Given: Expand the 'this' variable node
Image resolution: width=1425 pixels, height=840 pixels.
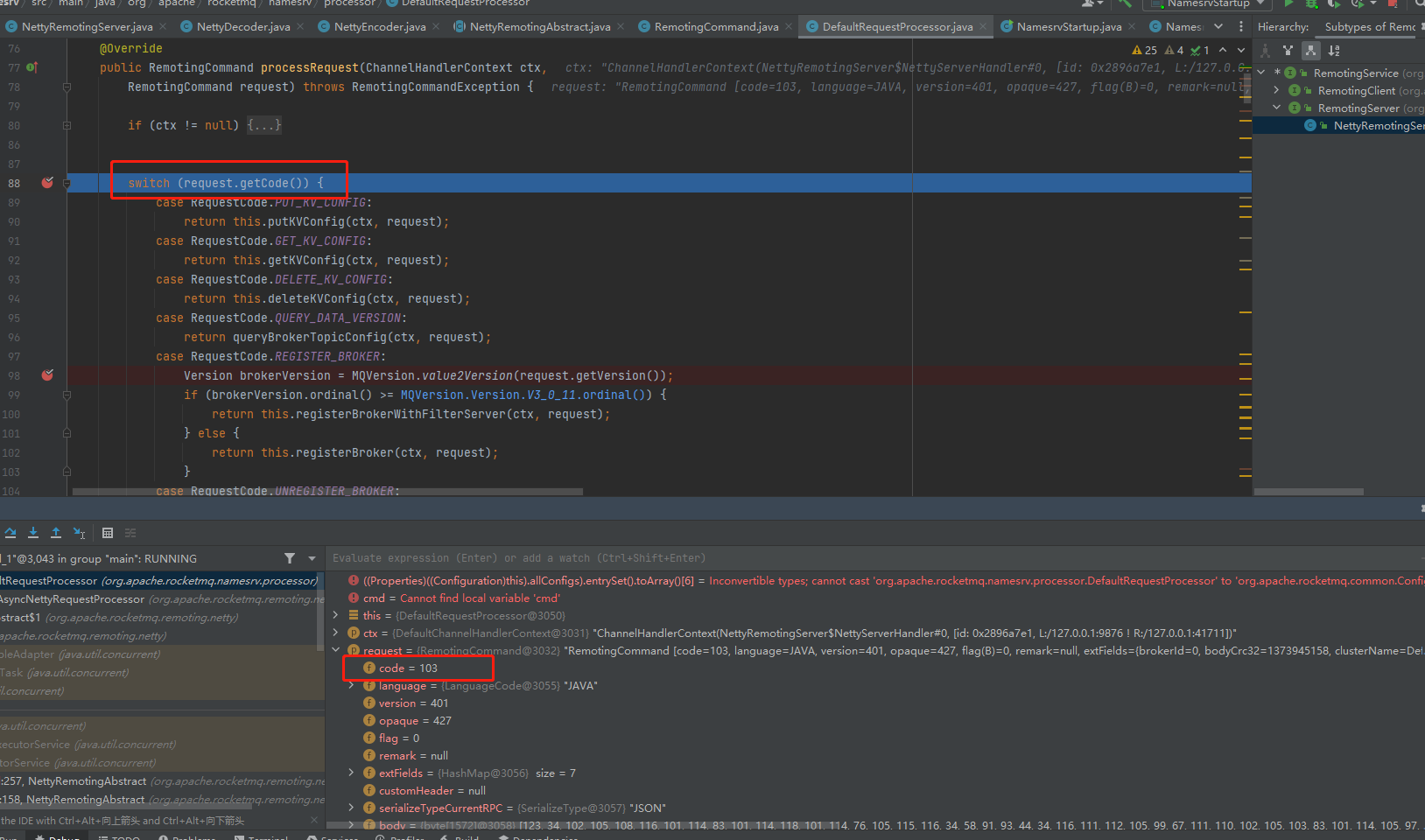Looking at the screenshot, I should [x=335, y=615].
